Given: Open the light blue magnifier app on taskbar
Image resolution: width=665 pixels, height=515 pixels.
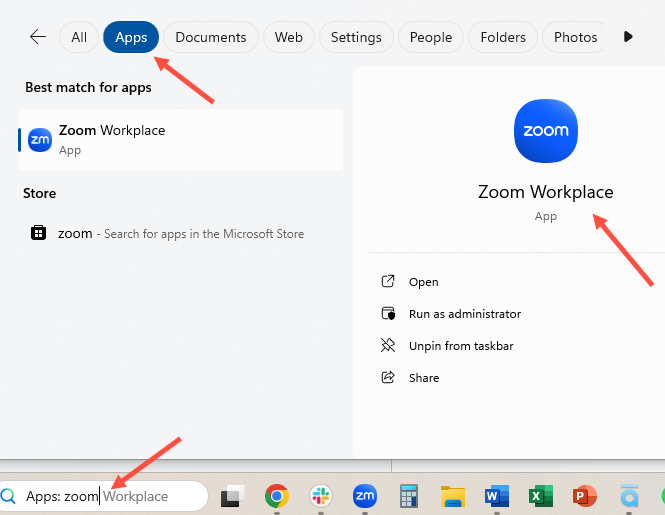Looking at the screenshot, I should 629,496.
